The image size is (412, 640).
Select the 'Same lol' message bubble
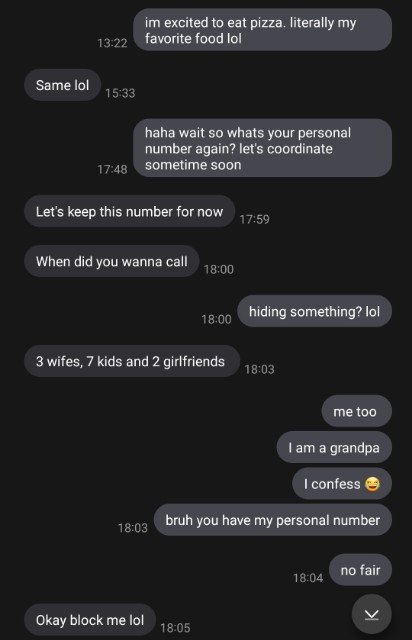tap(62, 85)
